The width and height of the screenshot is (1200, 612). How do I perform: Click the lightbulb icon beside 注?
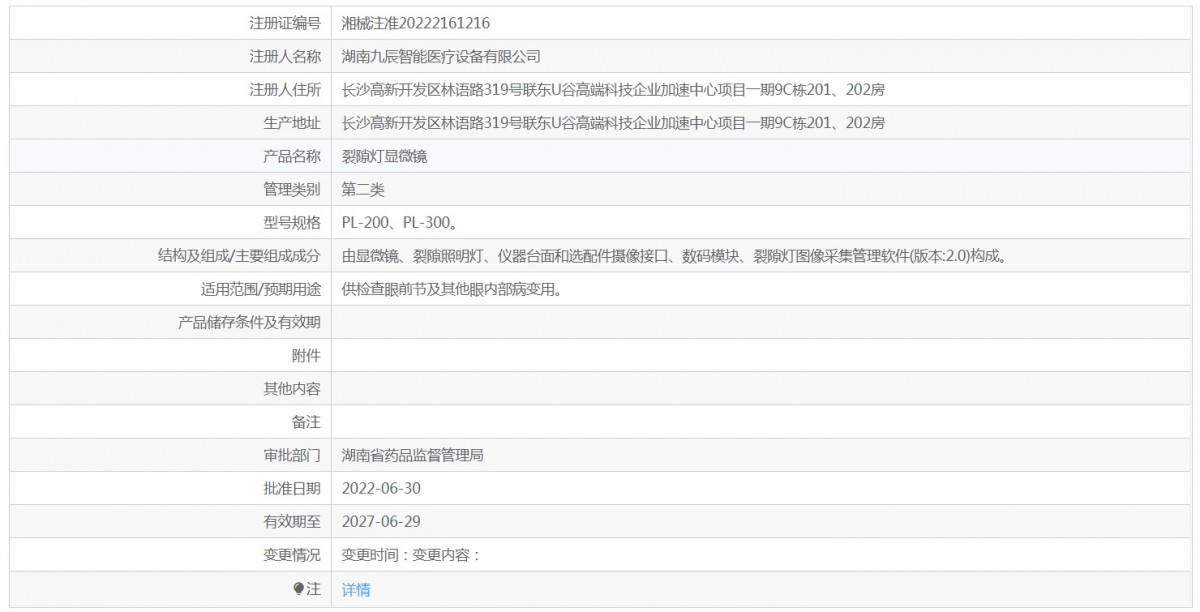(298, 589)
